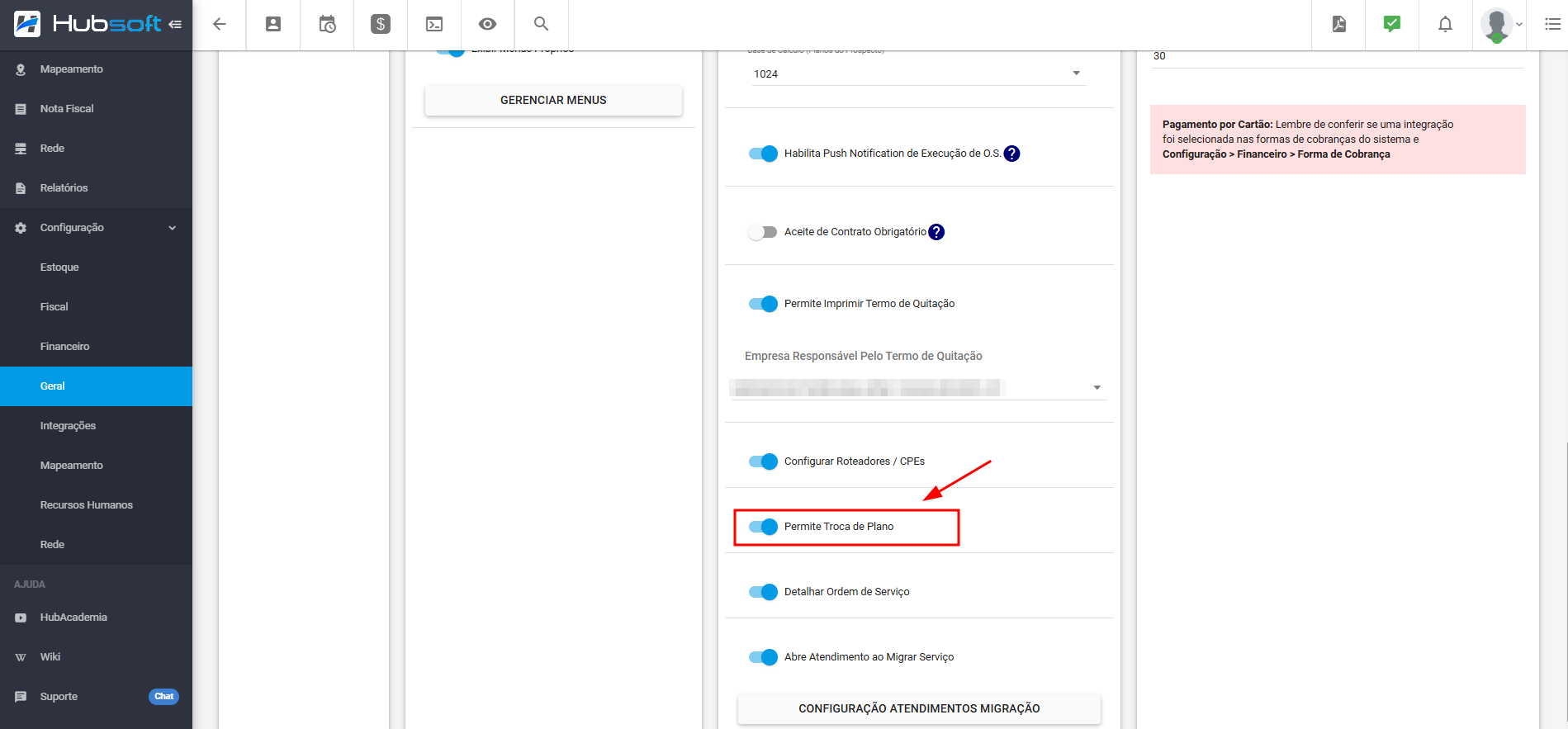The height and width of the screenshot is (729, 1568).
Task: Click the top Rede server icon
Action: tap(21, 149)
